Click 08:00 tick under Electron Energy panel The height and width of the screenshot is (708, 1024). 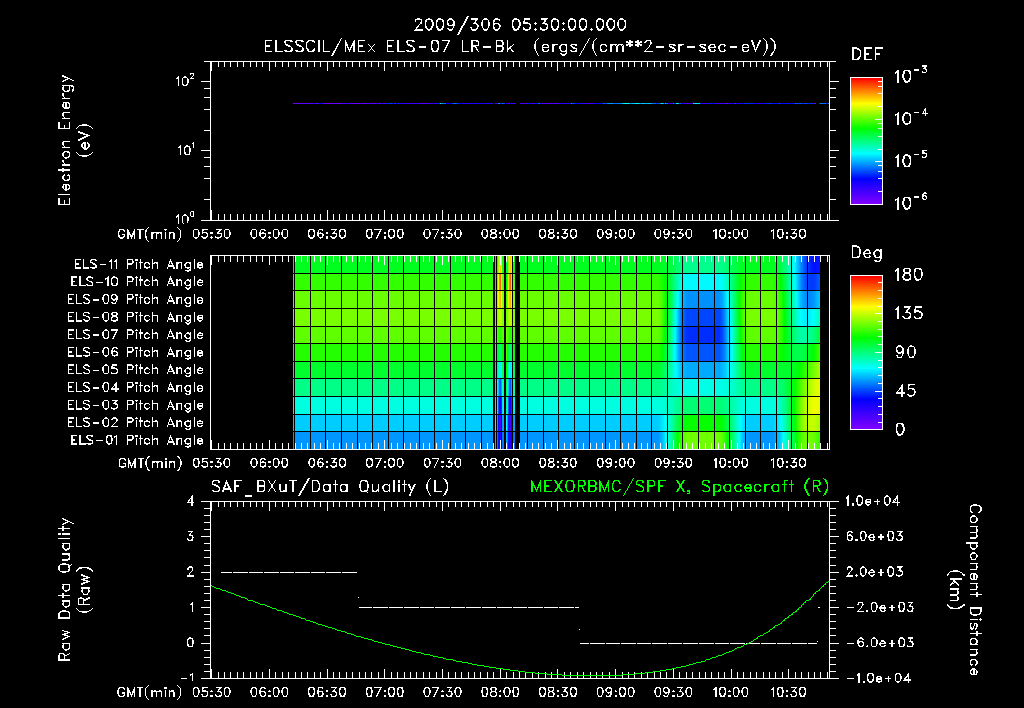coord(500,234)
